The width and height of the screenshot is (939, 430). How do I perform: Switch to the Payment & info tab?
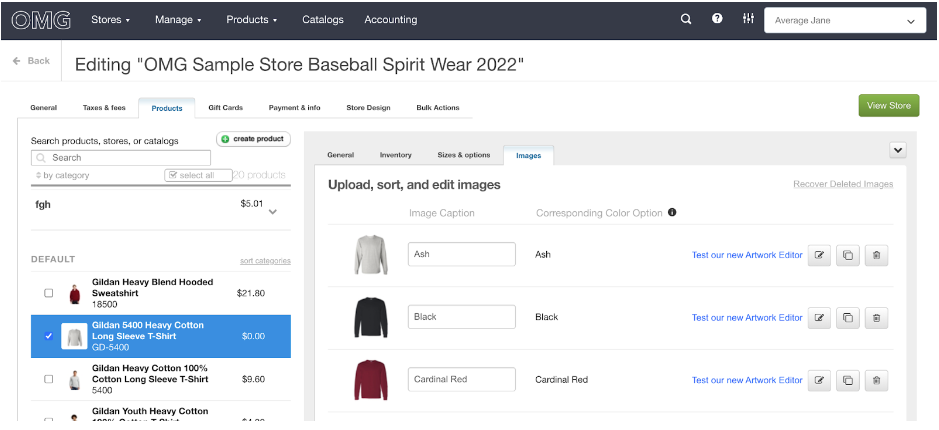[295, 108]
